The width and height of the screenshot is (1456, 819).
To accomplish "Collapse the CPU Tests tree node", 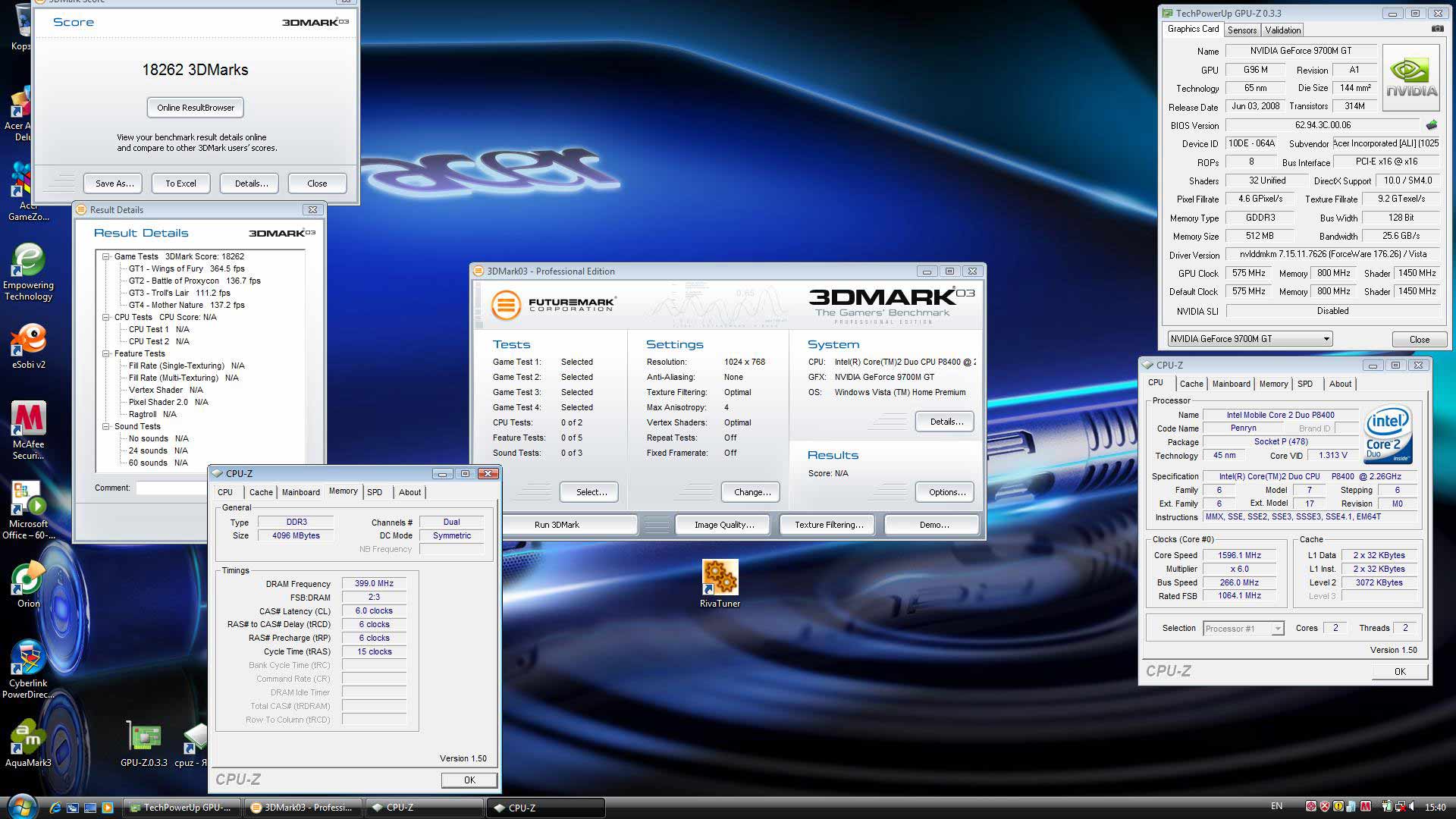I will click(106, 317).
